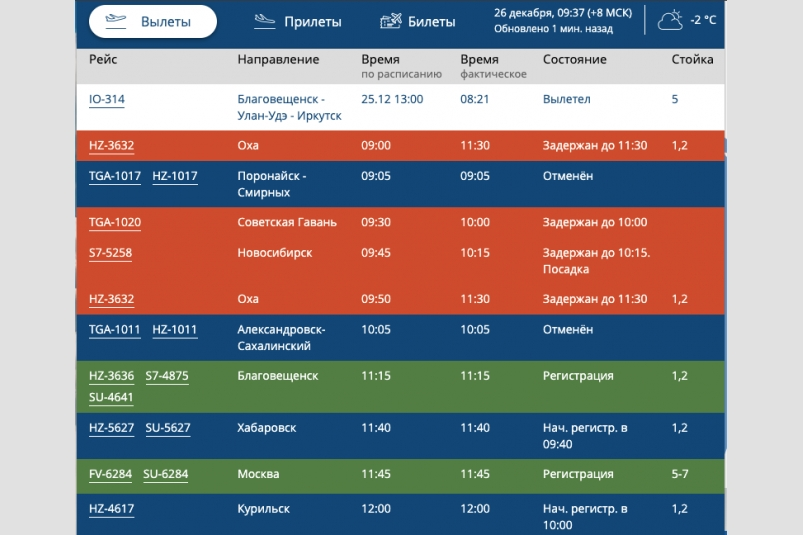Click the Состояние column header
Viewport: 803px width, 535px height.
pos(574,60)
